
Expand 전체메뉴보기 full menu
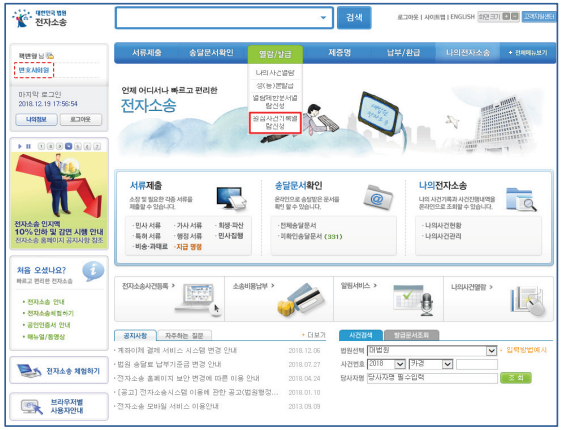click(x=528, y=53)
